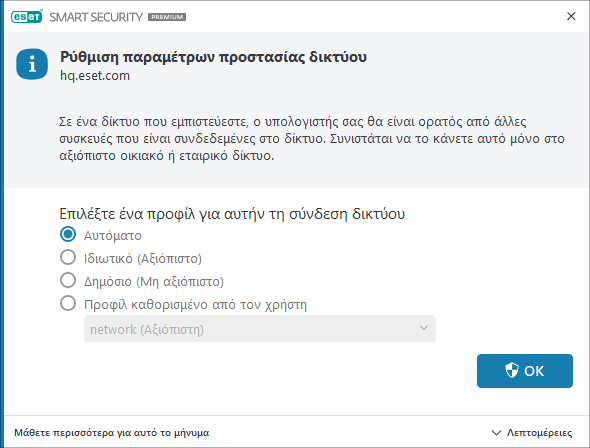Expand the Λεπτομέρειες details section

pyautogui.click(x=532, y=433)
